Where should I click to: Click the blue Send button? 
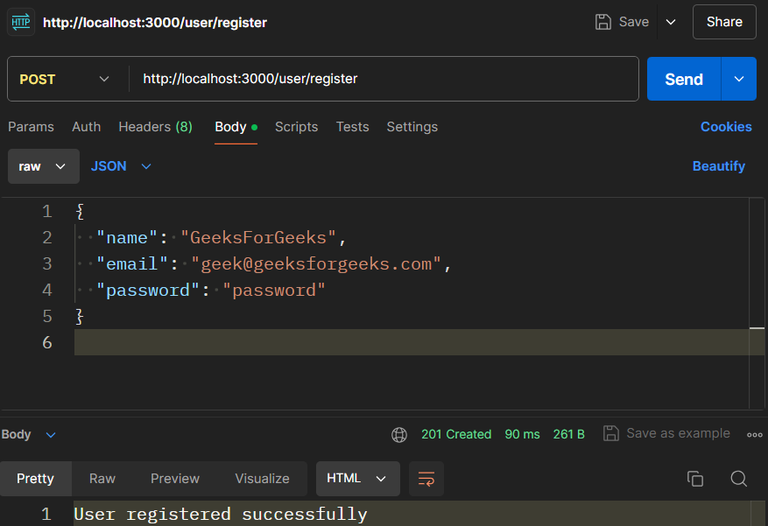[684, 79]
